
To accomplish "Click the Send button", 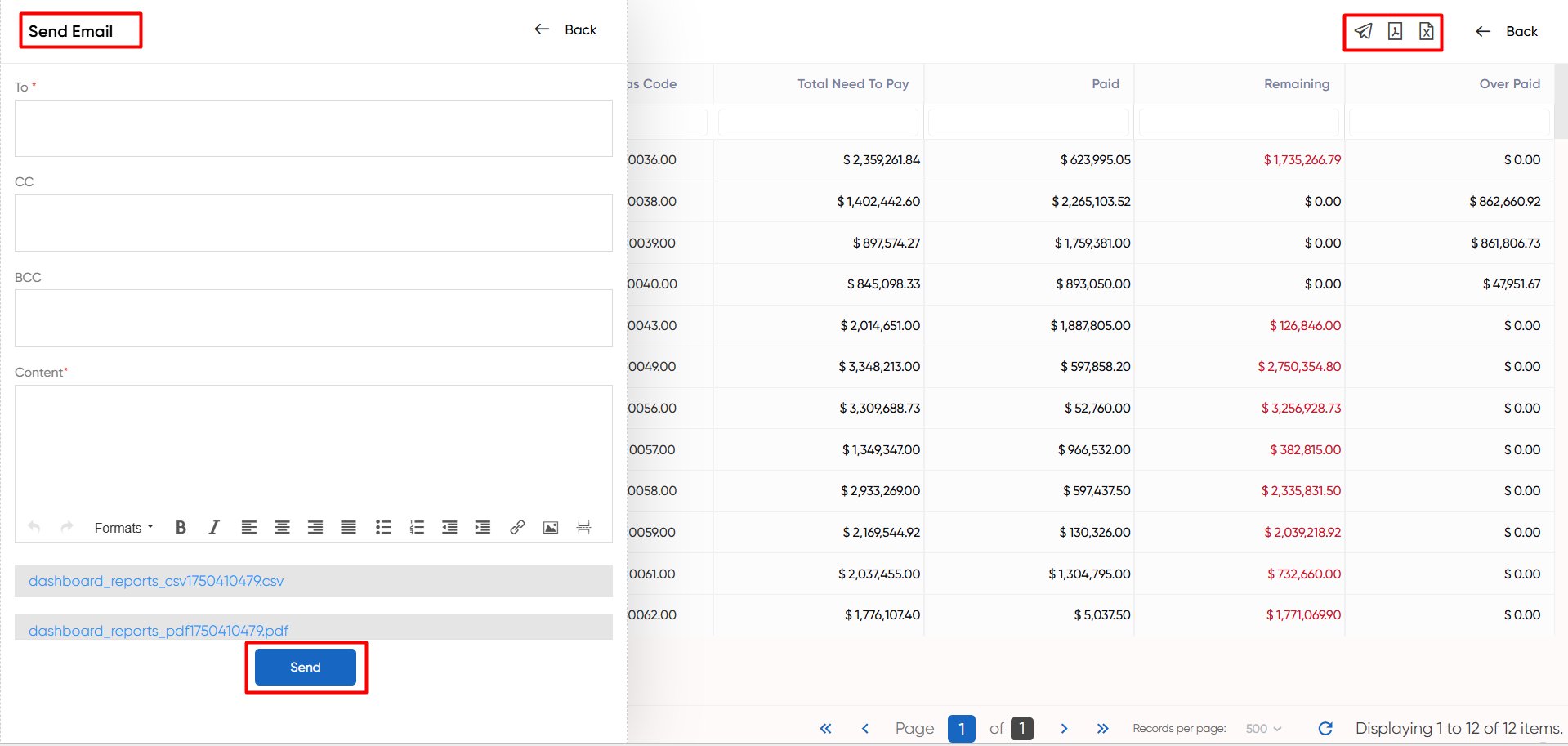I will [x=306, y=667].
